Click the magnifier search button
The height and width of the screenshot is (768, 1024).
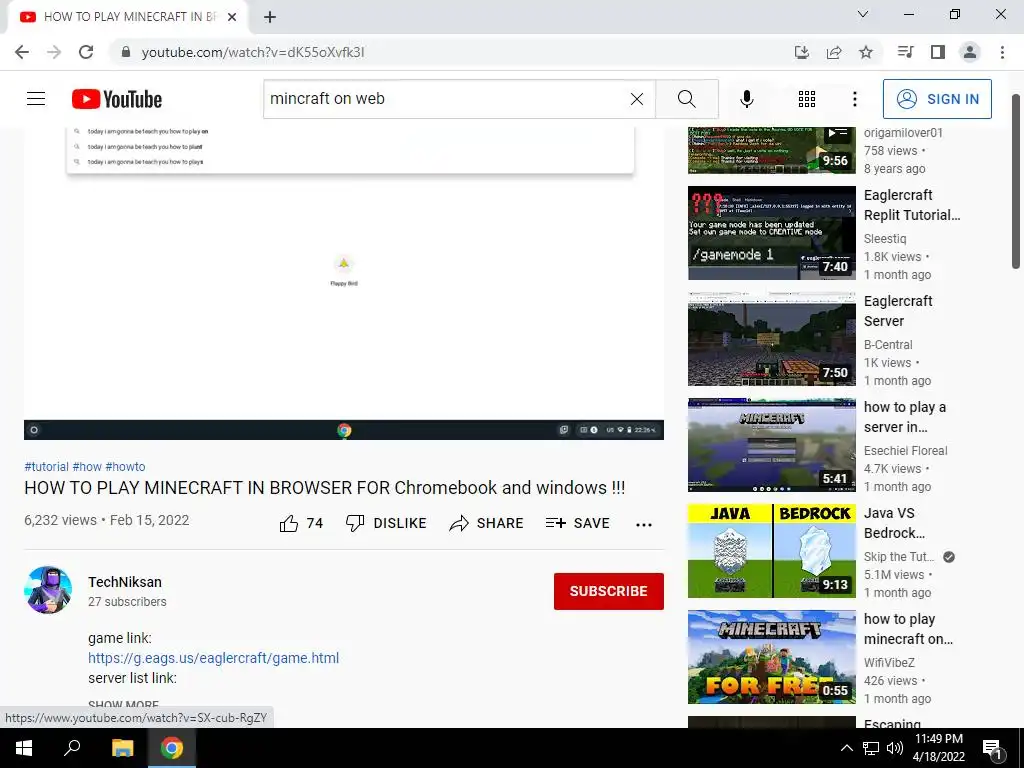click(687, 99)
